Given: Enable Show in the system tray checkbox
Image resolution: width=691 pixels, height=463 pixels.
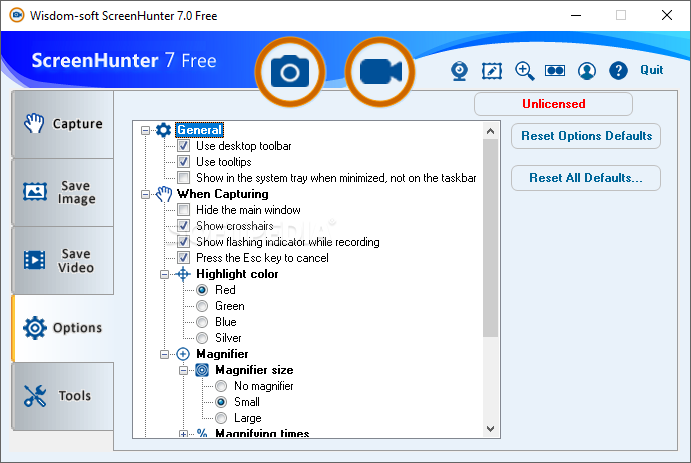Looking at the screenshot, I should click(x=183, y=178).
